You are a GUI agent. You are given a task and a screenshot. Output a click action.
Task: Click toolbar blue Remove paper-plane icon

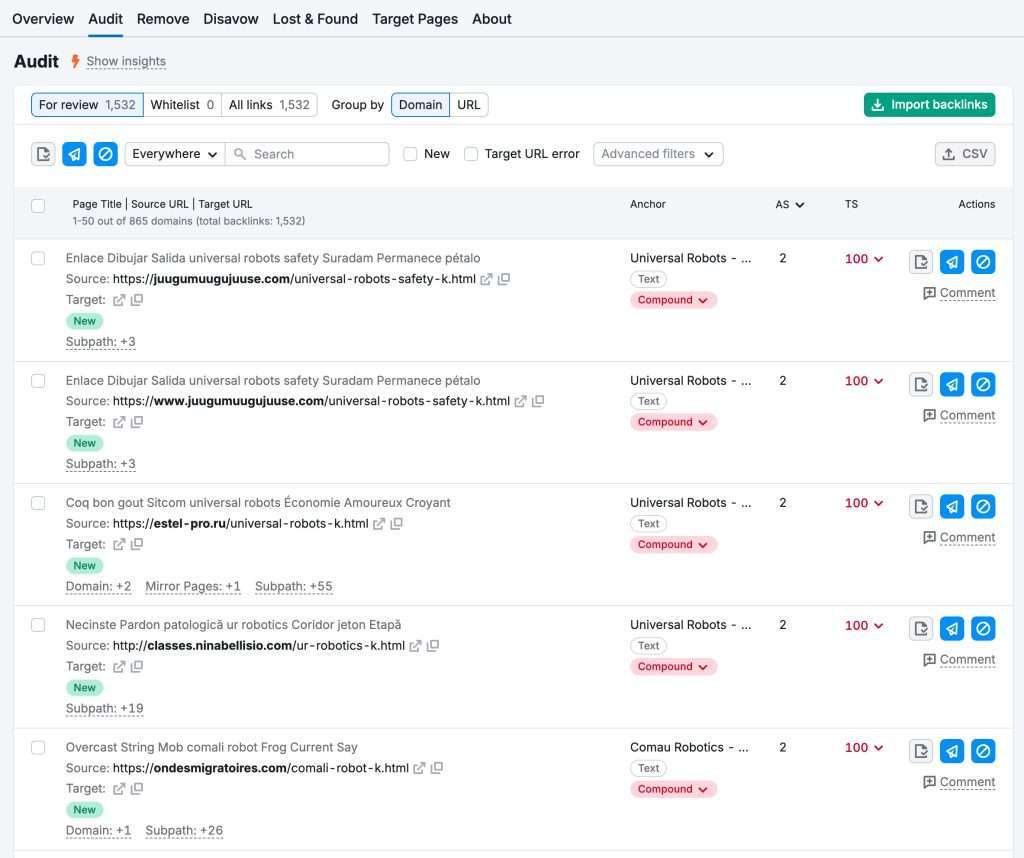74,154
